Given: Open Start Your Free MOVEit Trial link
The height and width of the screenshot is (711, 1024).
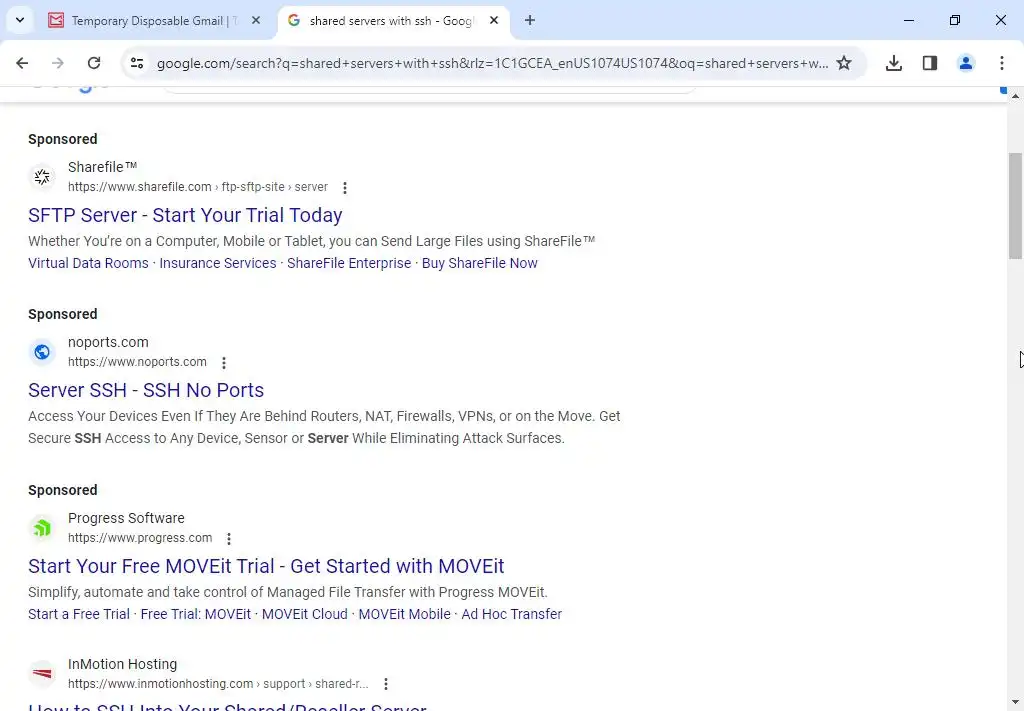Looking at the screenshot, I should [266, 566].
